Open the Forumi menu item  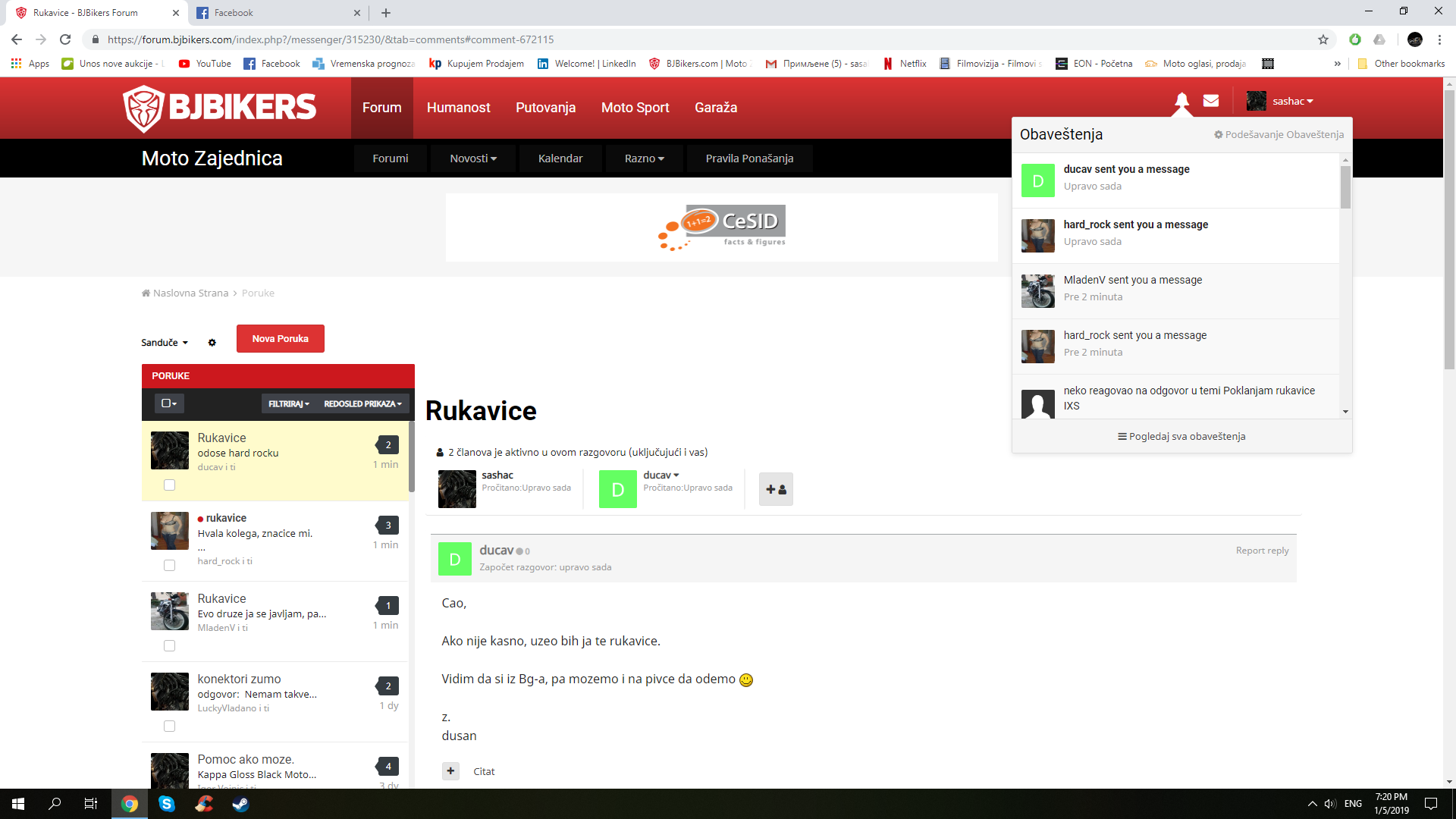click(x=391, y=158)
